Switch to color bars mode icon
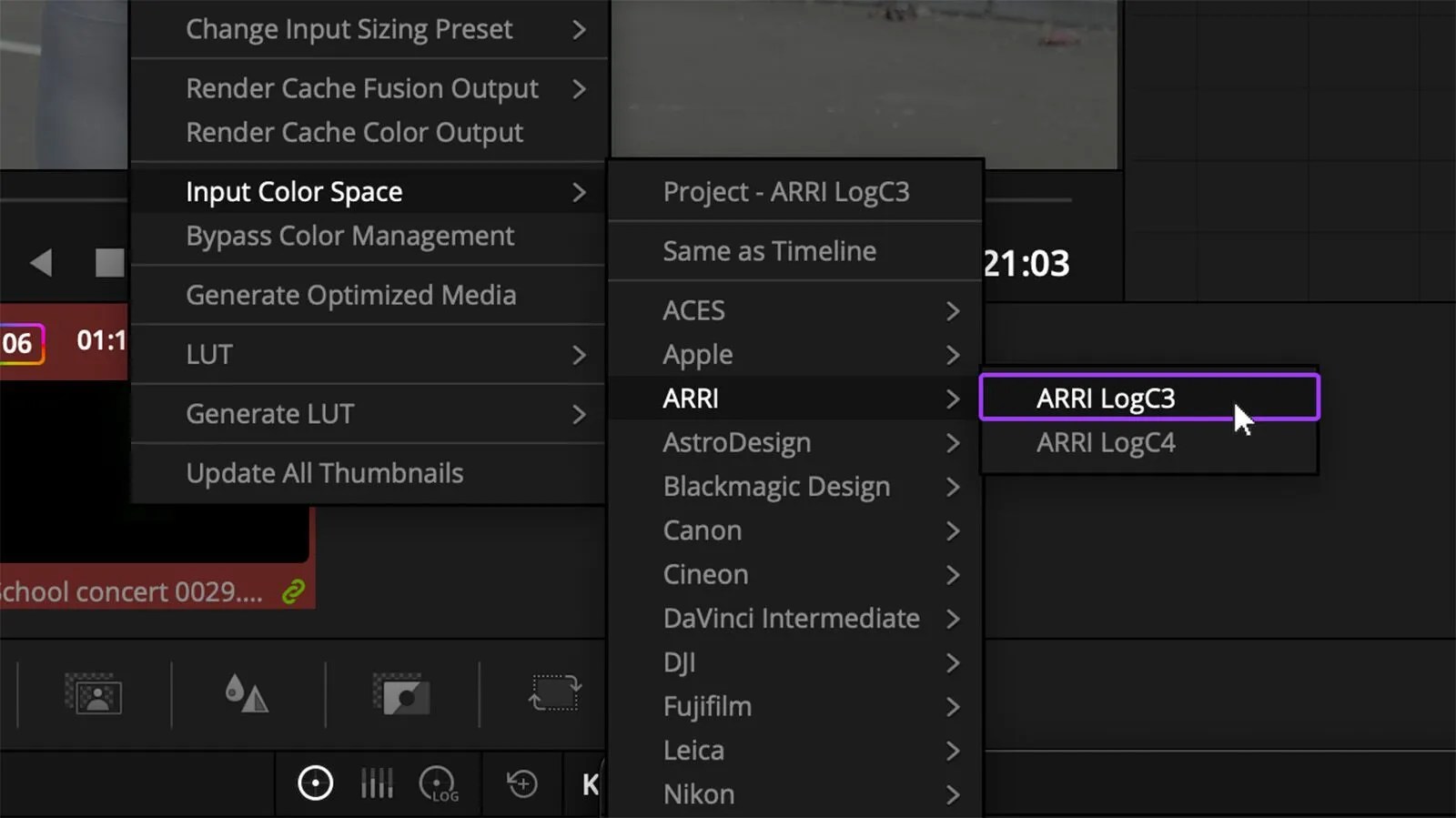Viewport: 1456px width, 818px height. pyautogui.click(x=377, y=783)
